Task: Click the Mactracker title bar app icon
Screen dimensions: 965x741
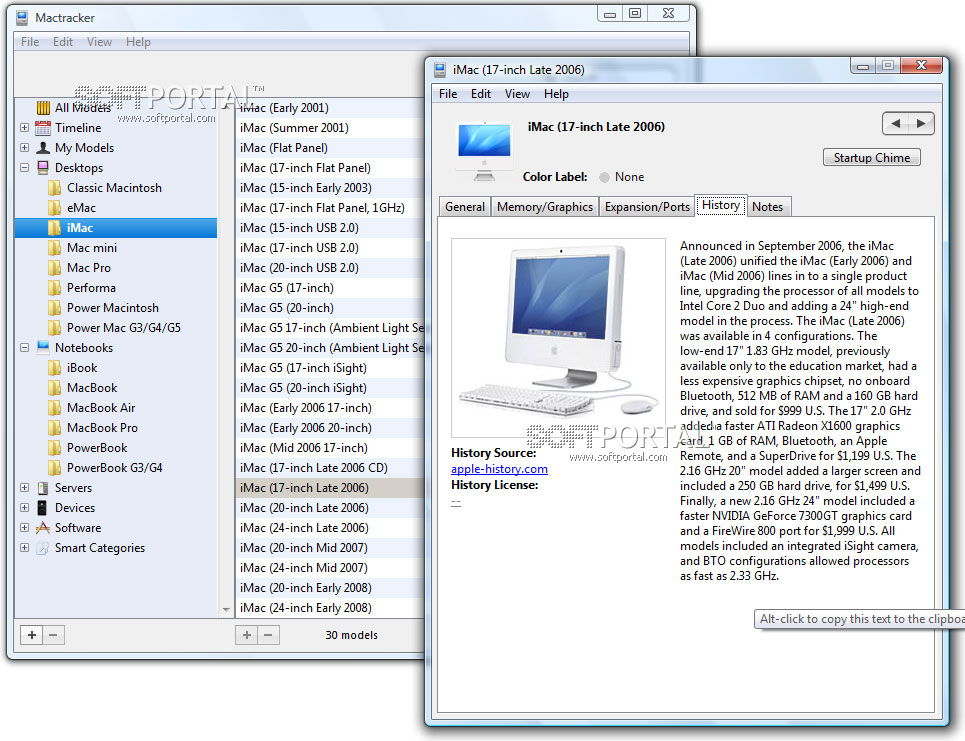Action: click(22, 17)
